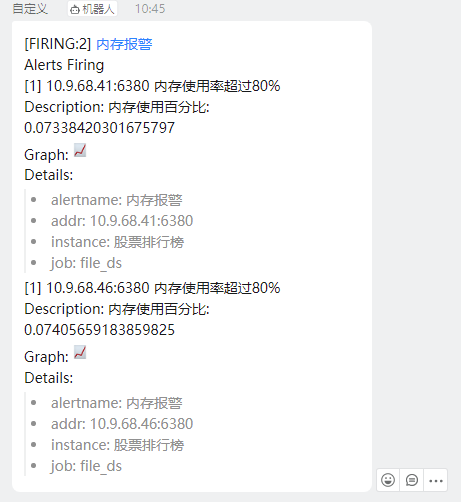Click addr: 10.9.68.46:6380 detail row

point(122,424)
